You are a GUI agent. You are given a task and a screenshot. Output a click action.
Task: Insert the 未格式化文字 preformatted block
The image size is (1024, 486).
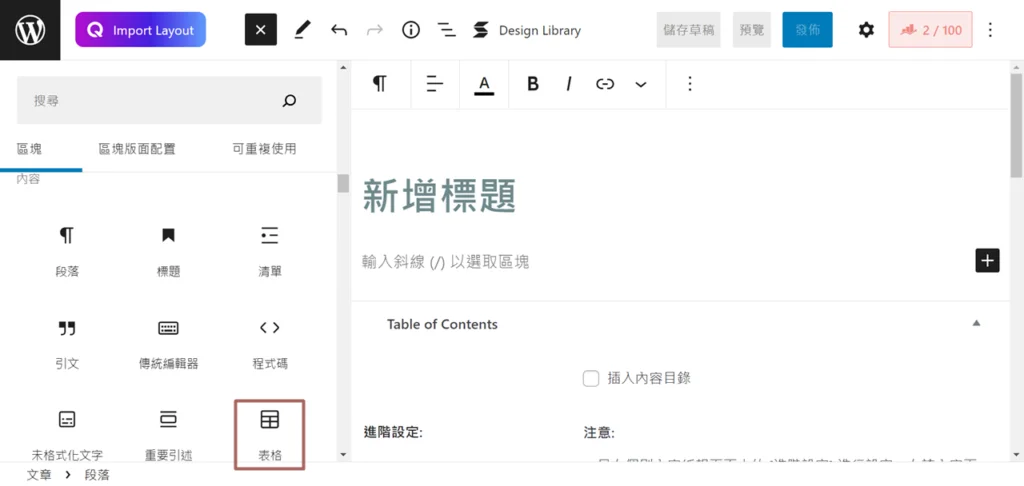tap(67, 434)
